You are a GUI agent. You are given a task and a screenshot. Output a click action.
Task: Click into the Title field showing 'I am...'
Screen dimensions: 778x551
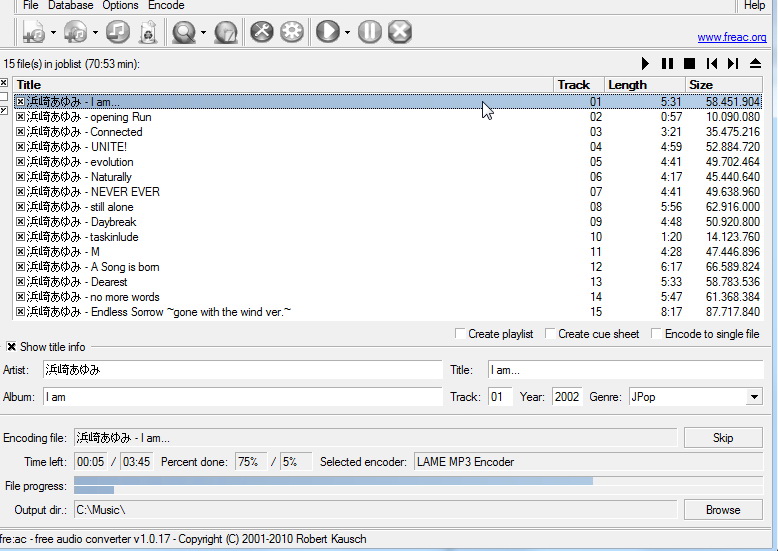pyautogui.click(x=625, y=370)
